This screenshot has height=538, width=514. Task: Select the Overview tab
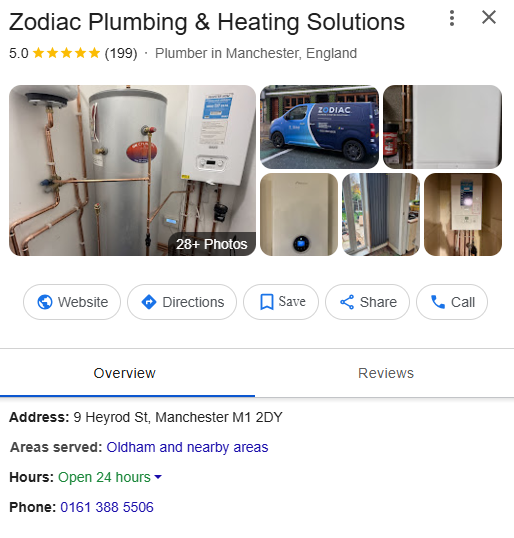125,373
